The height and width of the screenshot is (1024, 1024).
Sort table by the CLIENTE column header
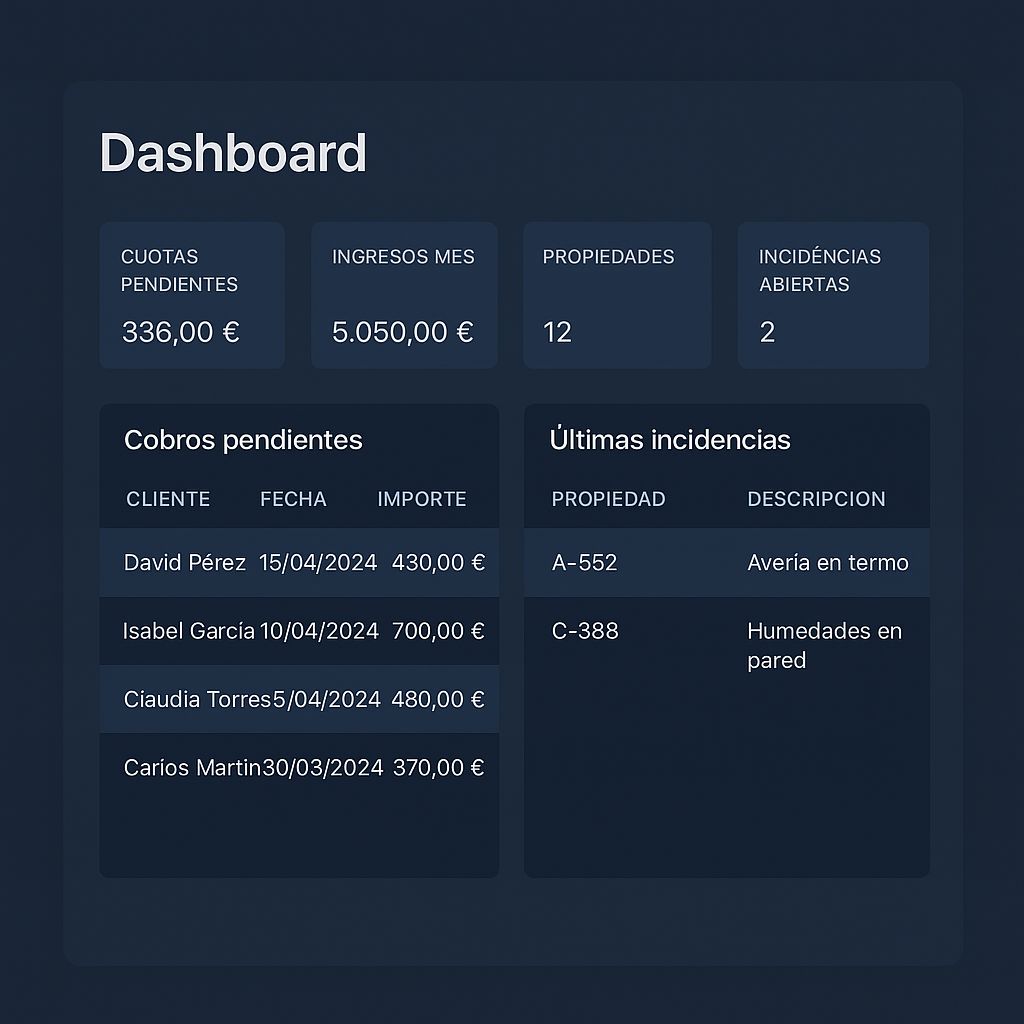click(168, 499)
